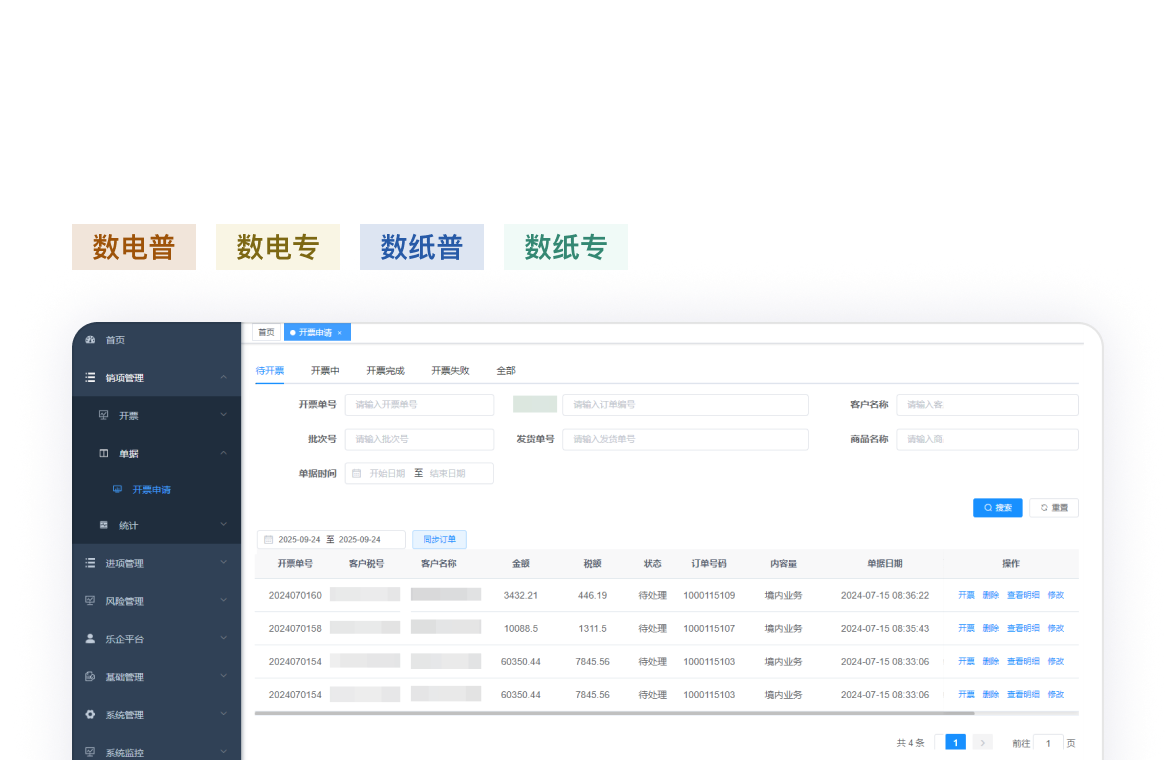Open 查看明细 for order 2024070160
This screenshot has width=1176, height=760.
pos(1023,595)
